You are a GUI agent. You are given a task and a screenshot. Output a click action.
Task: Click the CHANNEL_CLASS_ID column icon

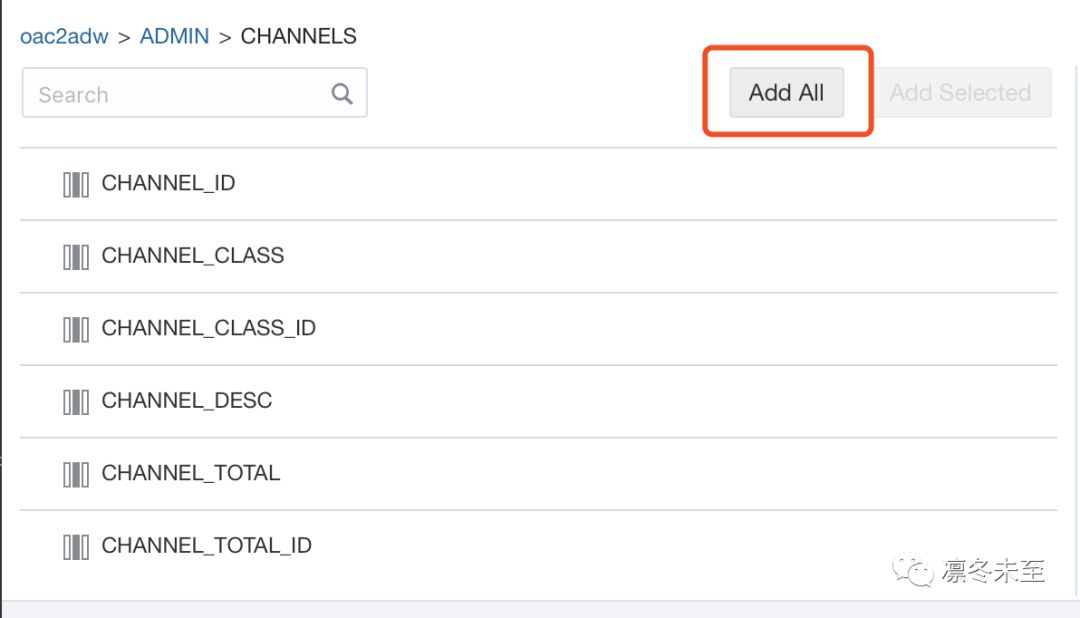(x=76, y=329)
